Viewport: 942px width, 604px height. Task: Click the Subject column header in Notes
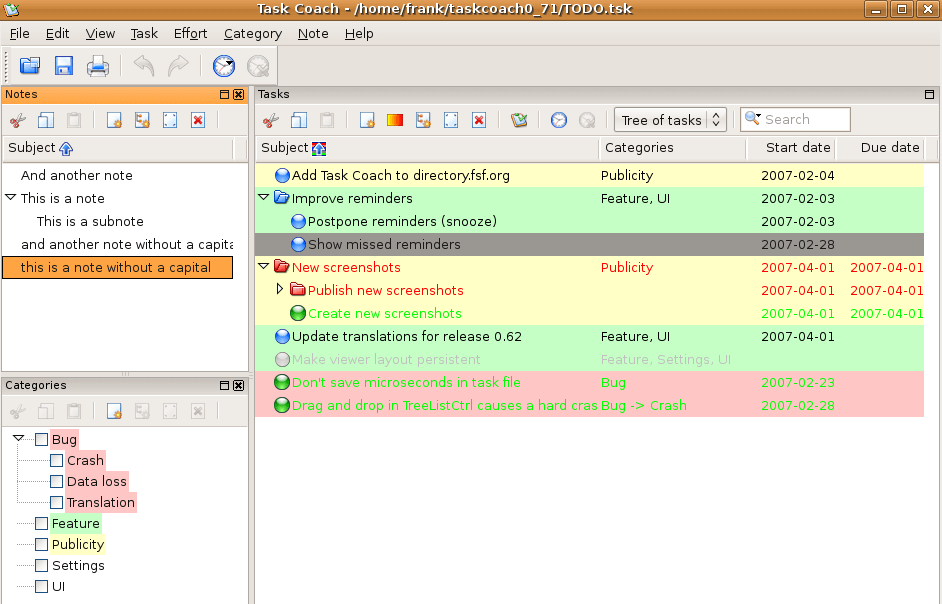pyautogui.click(x=118, y=148)
